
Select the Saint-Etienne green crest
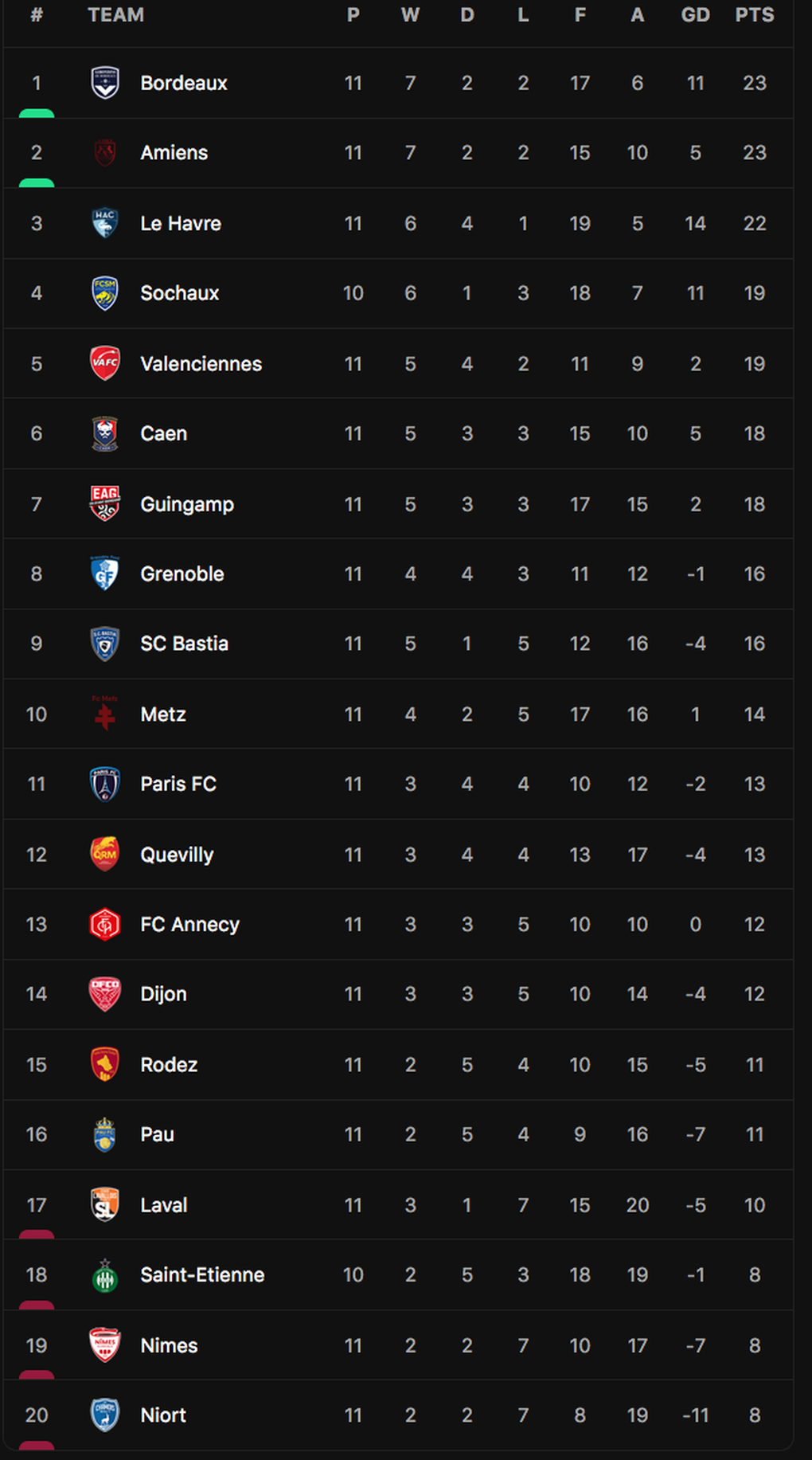(105, 1274)
